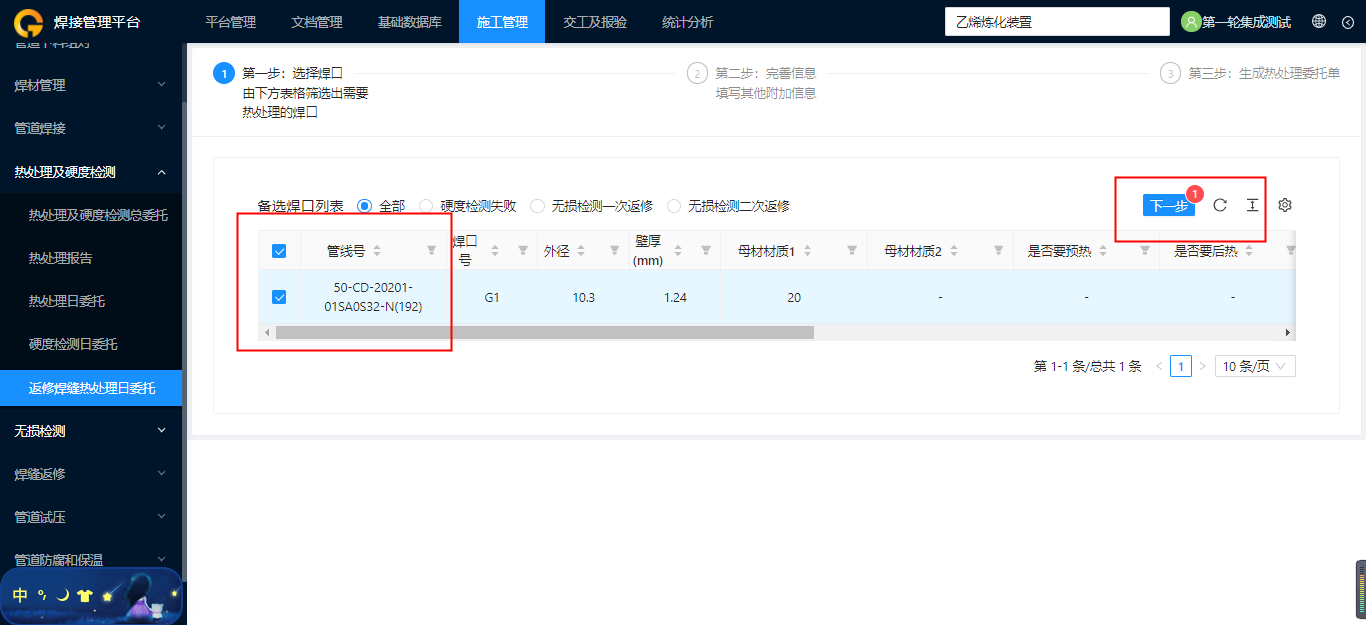Sort by 外径 column arrows
This screenshot has height=625, width=1366.
(x=581, y=251)
